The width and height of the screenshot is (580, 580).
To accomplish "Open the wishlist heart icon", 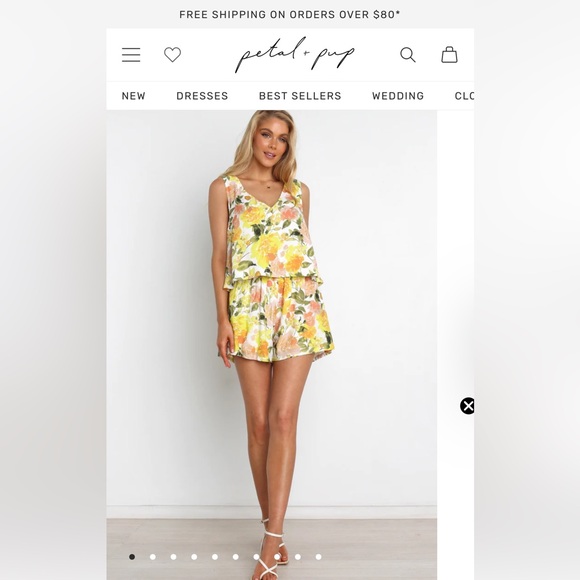I will 172,55.
